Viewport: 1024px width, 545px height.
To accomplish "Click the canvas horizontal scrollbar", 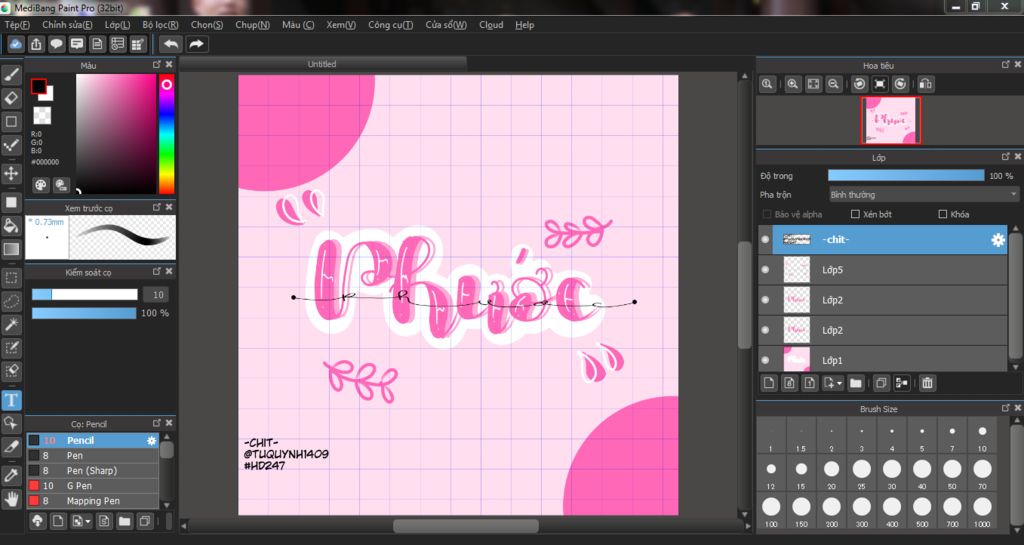I will tap(466, 525).
